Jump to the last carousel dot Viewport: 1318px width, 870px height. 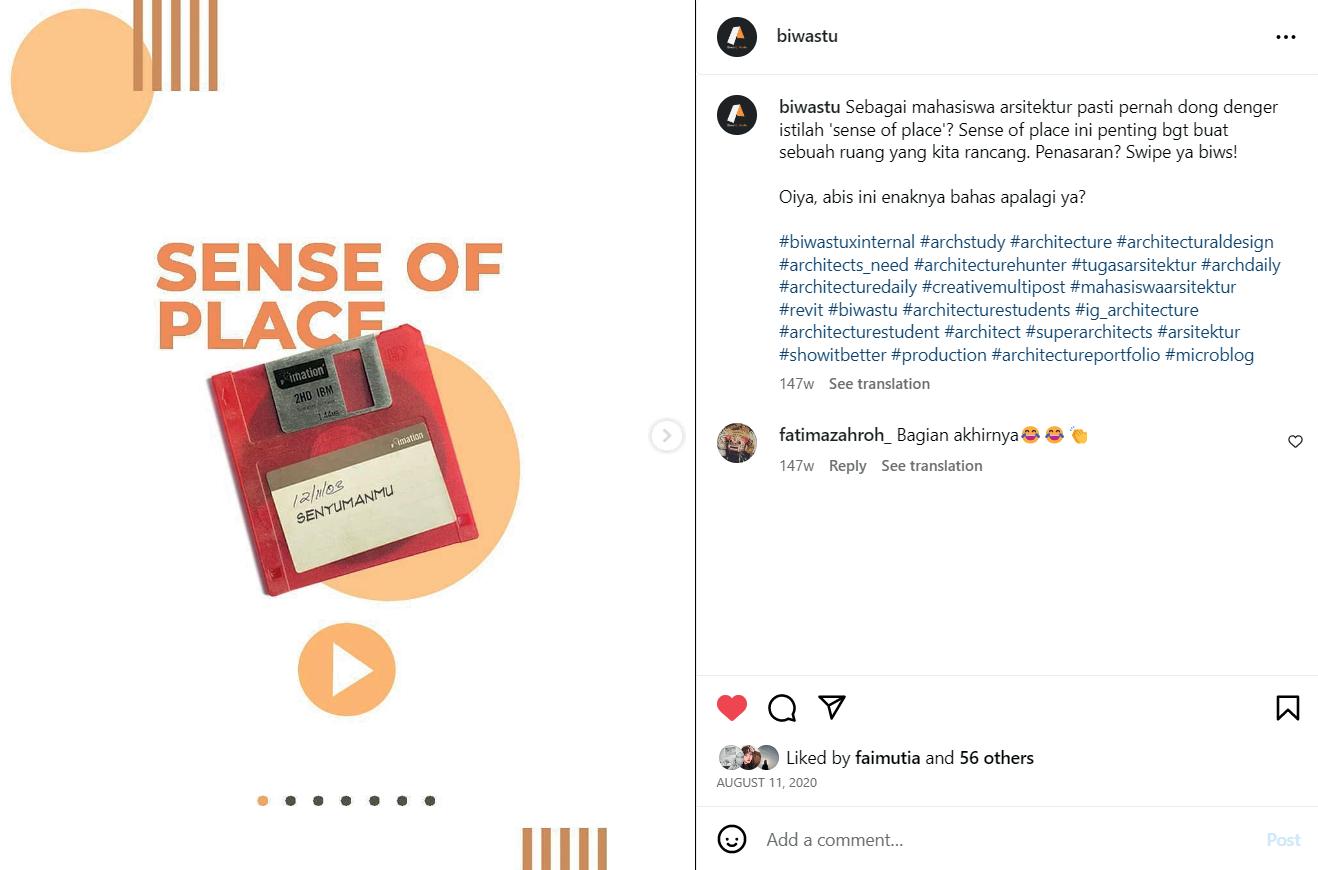[430, 801]
